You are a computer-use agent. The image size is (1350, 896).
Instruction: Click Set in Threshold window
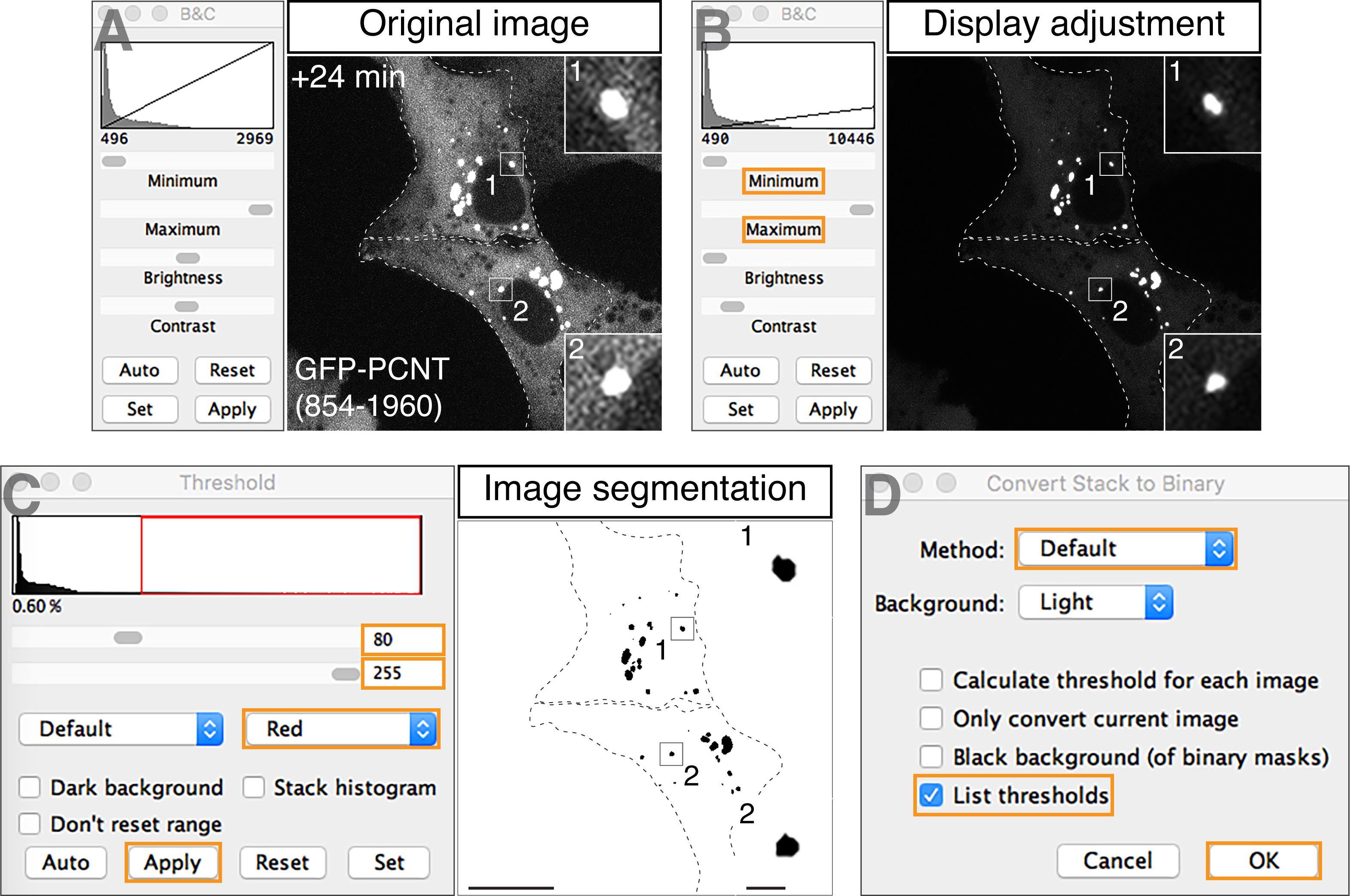click(389, 862)
